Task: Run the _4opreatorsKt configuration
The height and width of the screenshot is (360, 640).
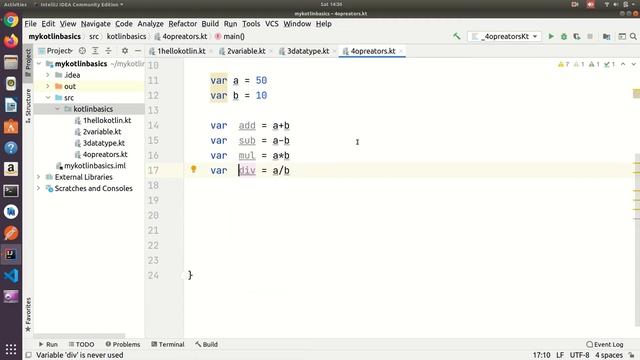Action: pyautogui.click(x=551, y=36)
